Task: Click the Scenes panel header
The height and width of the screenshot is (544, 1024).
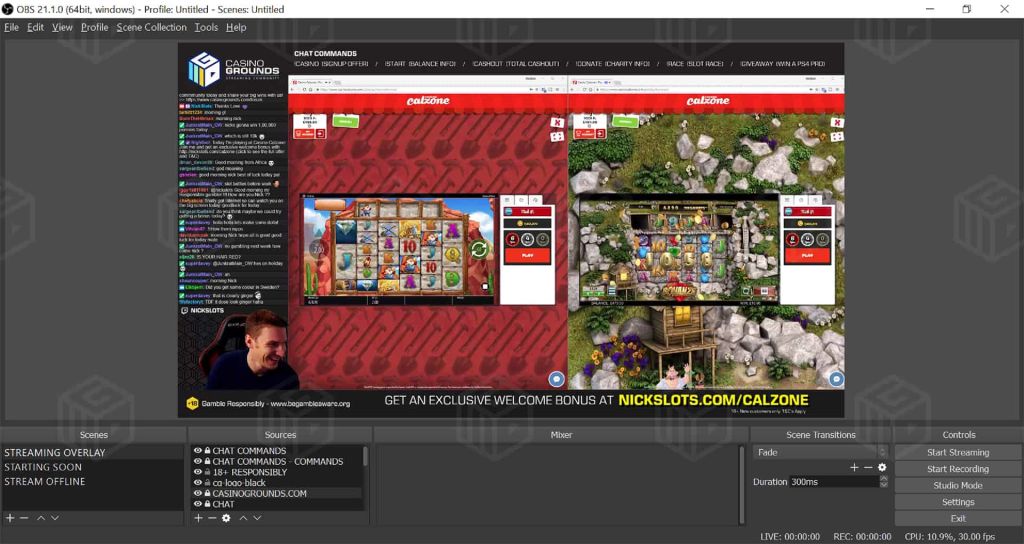Action: (x=93, y=434)
